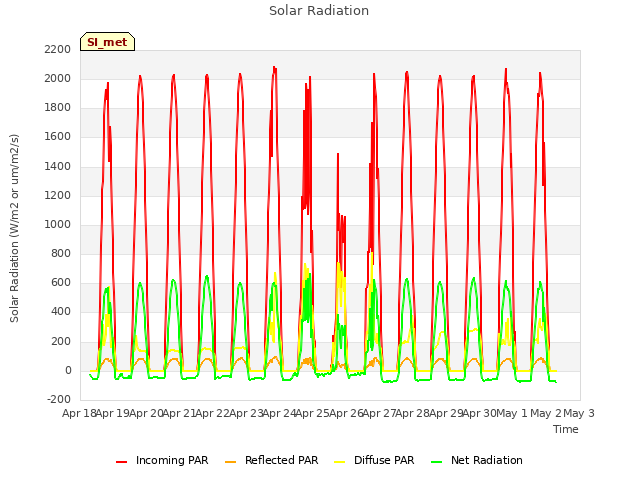This screenshot has width=640, height=480.
Task: Click the 400 y-axis tick label
Action: (61, 311)
